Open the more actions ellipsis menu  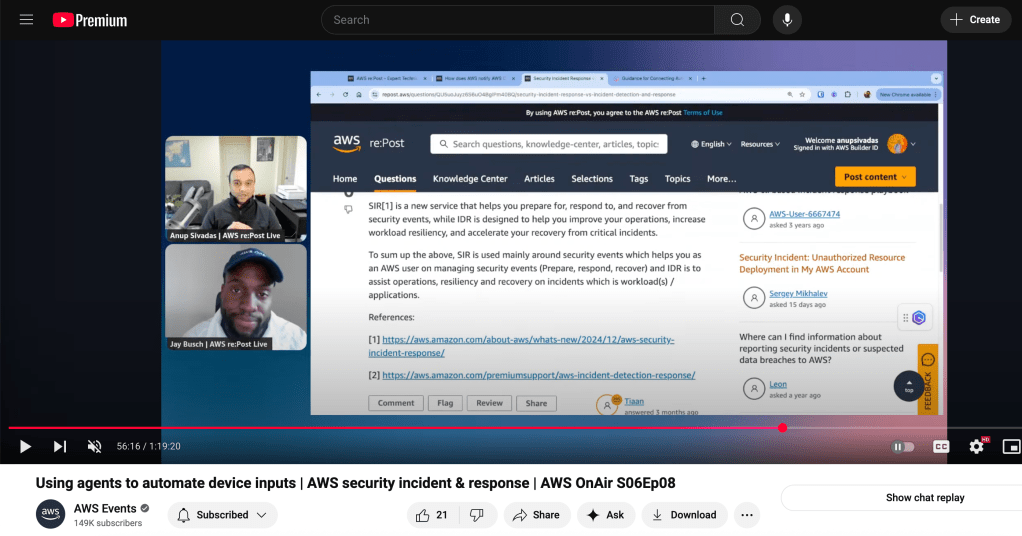tap(747, 515)
